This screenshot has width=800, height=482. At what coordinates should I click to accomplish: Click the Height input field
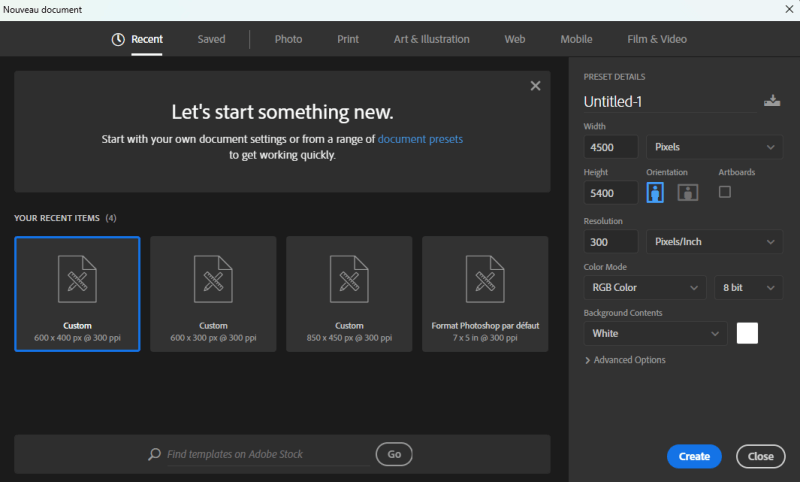click(611, 193)
